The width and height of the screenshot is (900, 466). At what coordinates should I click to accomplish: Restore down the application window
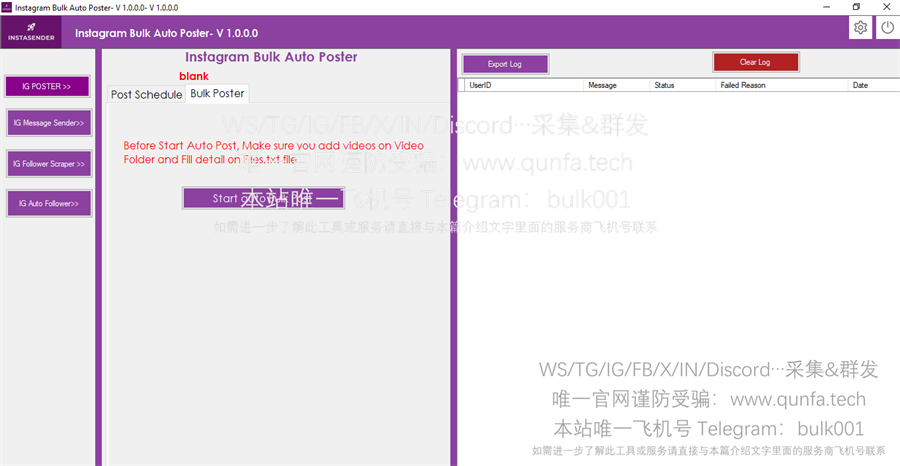[x=856, y=7]
